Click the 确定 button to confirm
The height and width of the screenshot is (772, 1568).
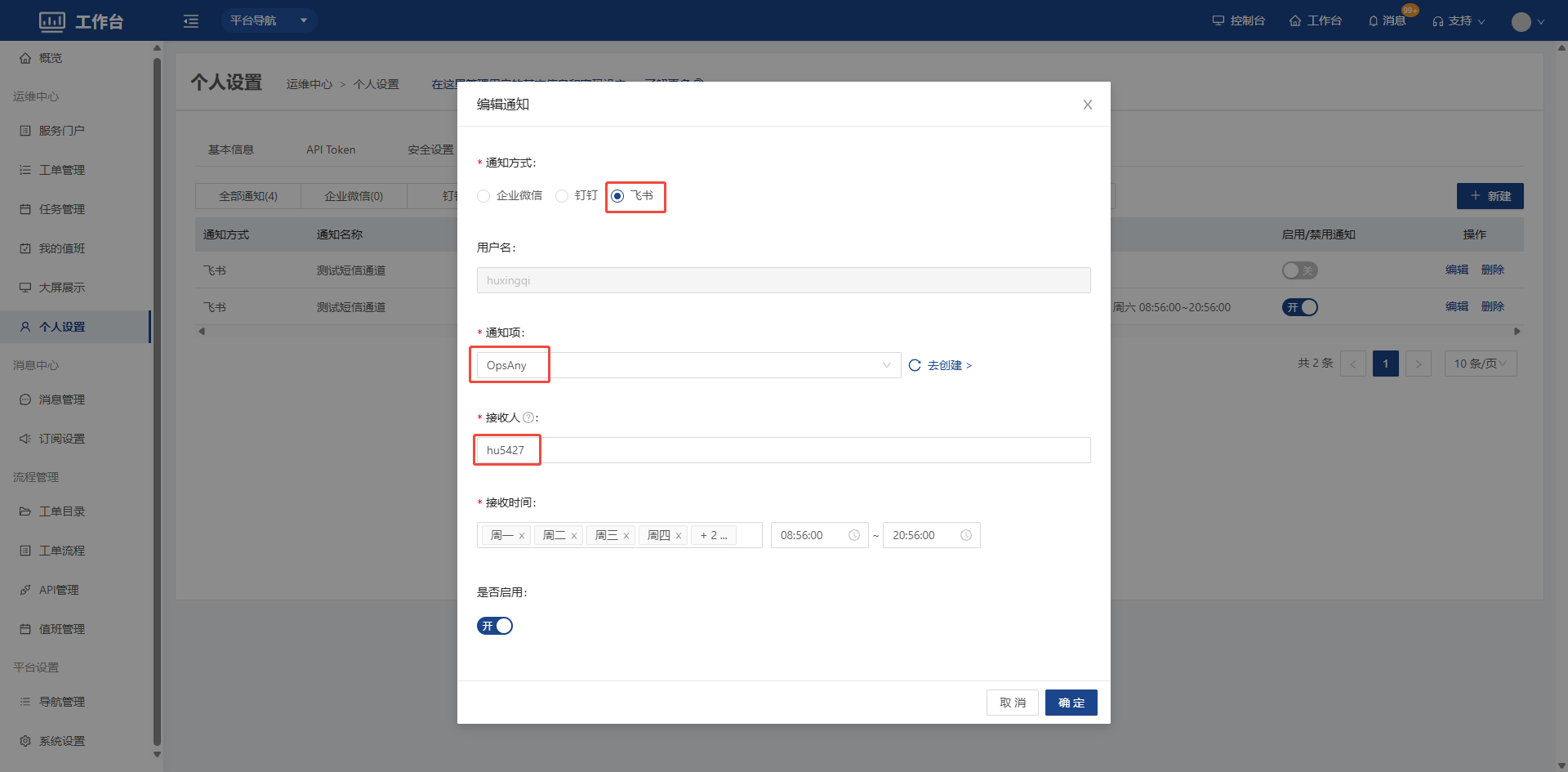1071,703
